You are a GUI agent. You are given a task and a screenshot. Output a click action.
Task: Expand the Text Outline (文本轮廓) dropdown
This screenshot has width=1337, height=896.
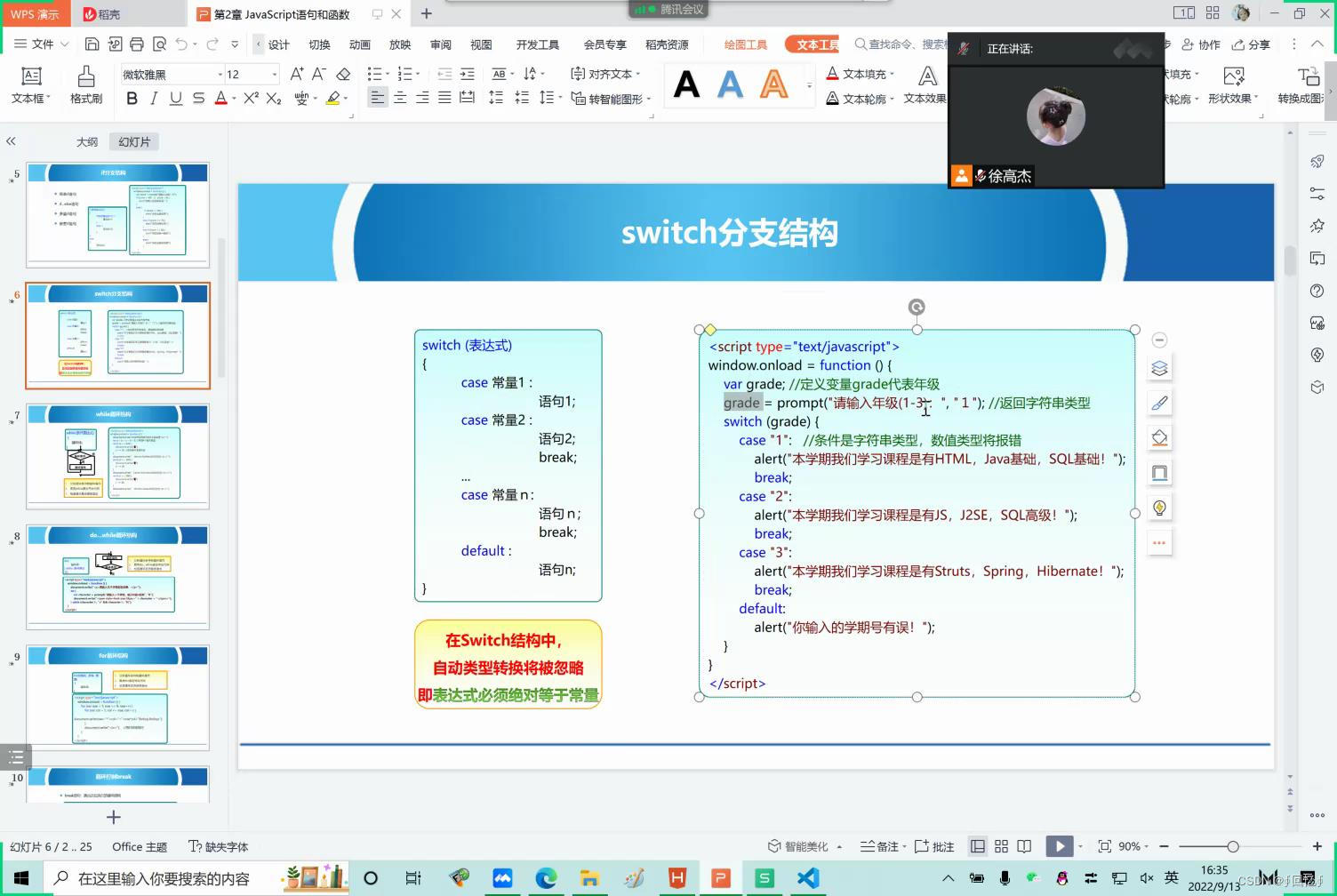892,99
